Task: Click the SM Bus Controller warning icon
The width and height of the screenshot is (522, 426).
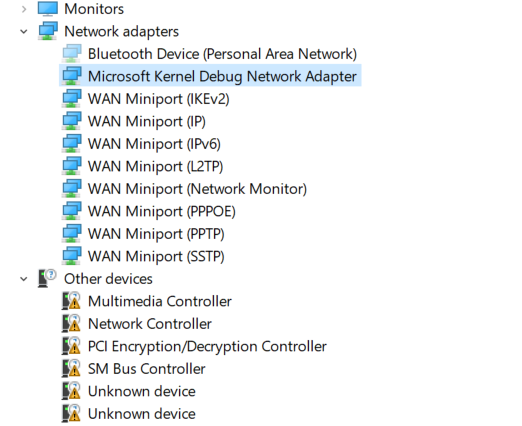Action: [71, 368]
